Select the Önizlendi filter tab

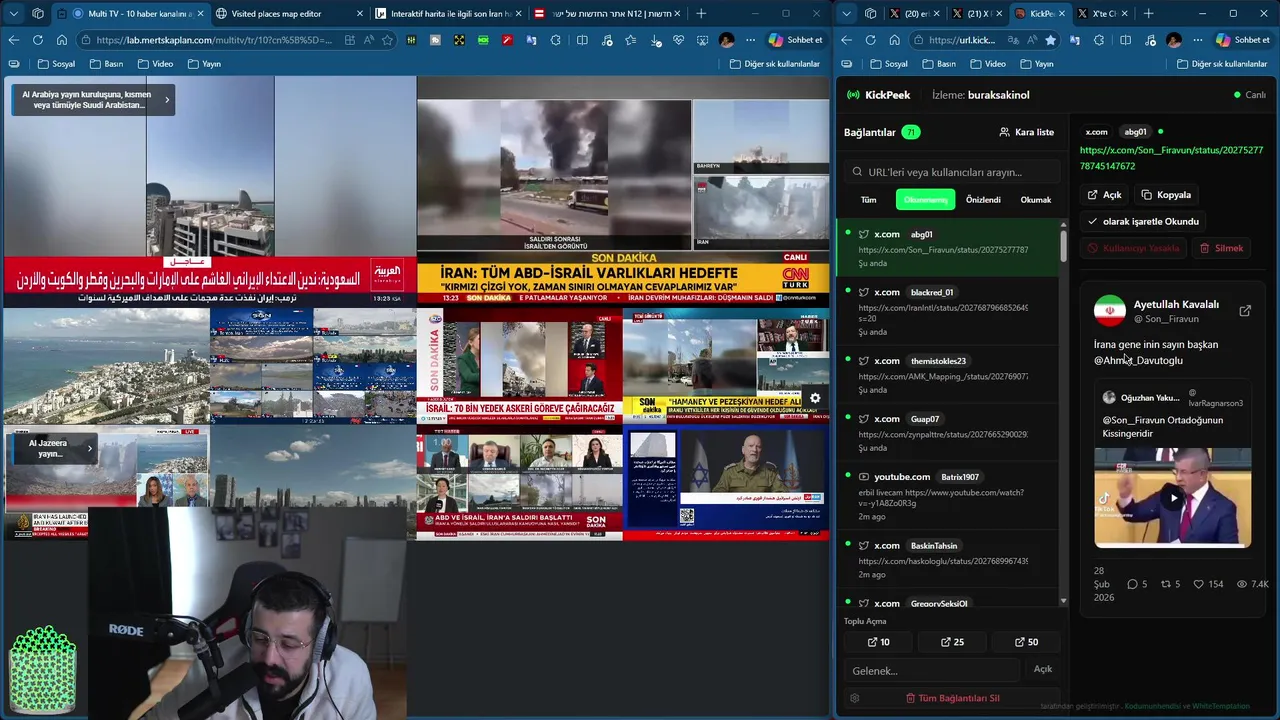coord(983,200)
